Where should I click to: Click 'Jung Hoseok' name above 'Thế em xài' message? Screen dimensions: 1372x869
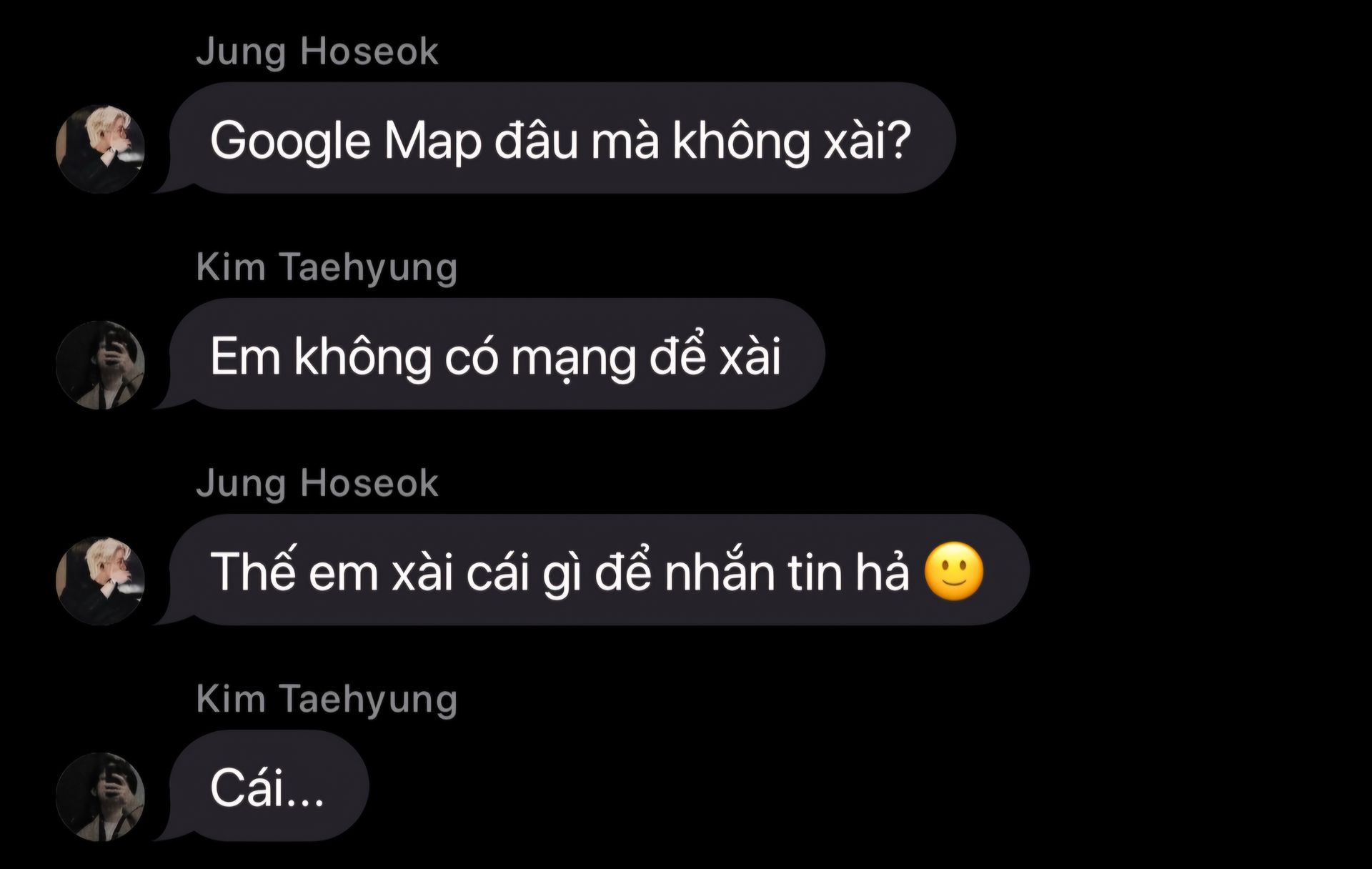point(317,484)
